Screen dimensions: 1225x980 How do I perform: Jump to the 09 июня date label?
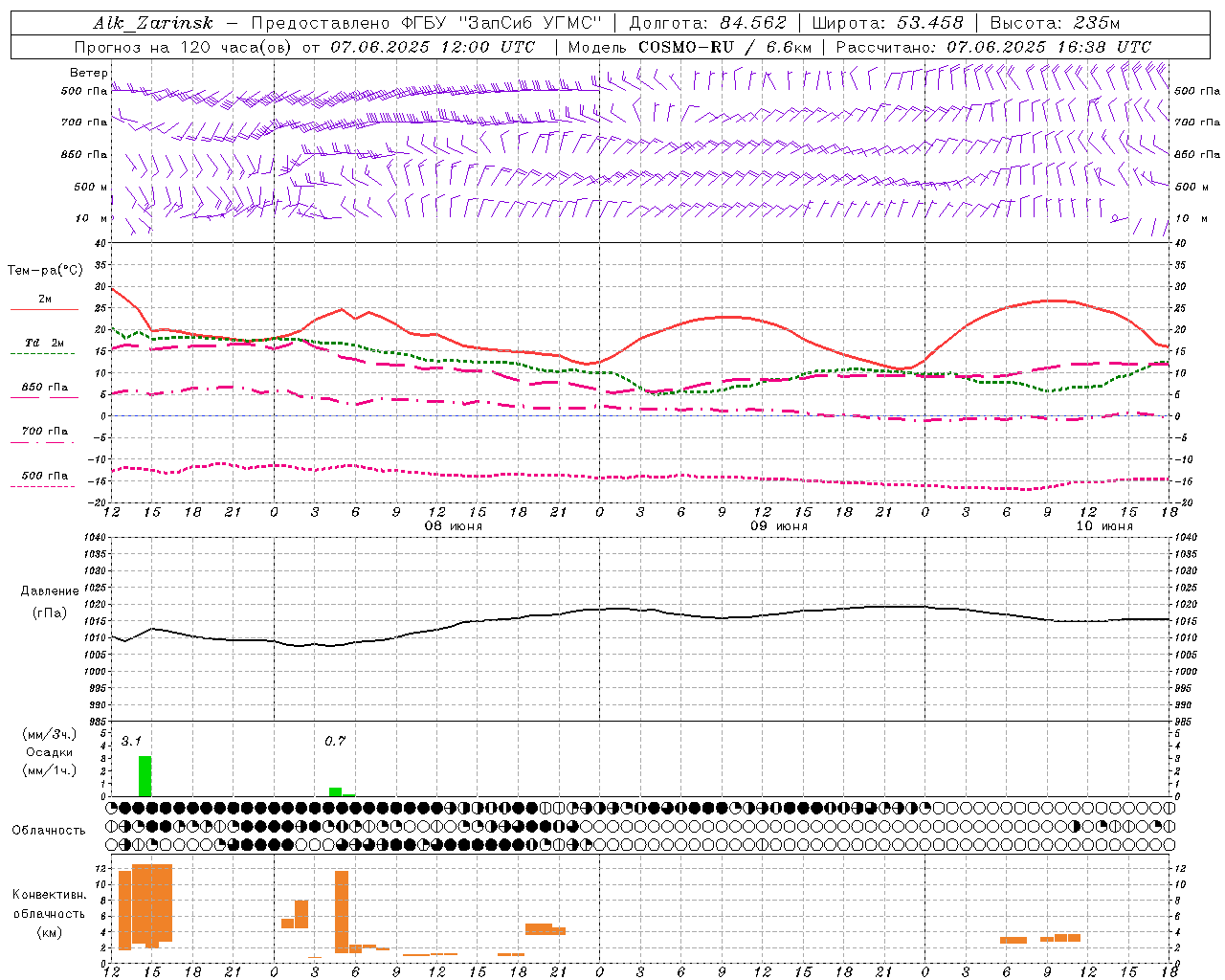pyautogui.click(x=778, y=526)
